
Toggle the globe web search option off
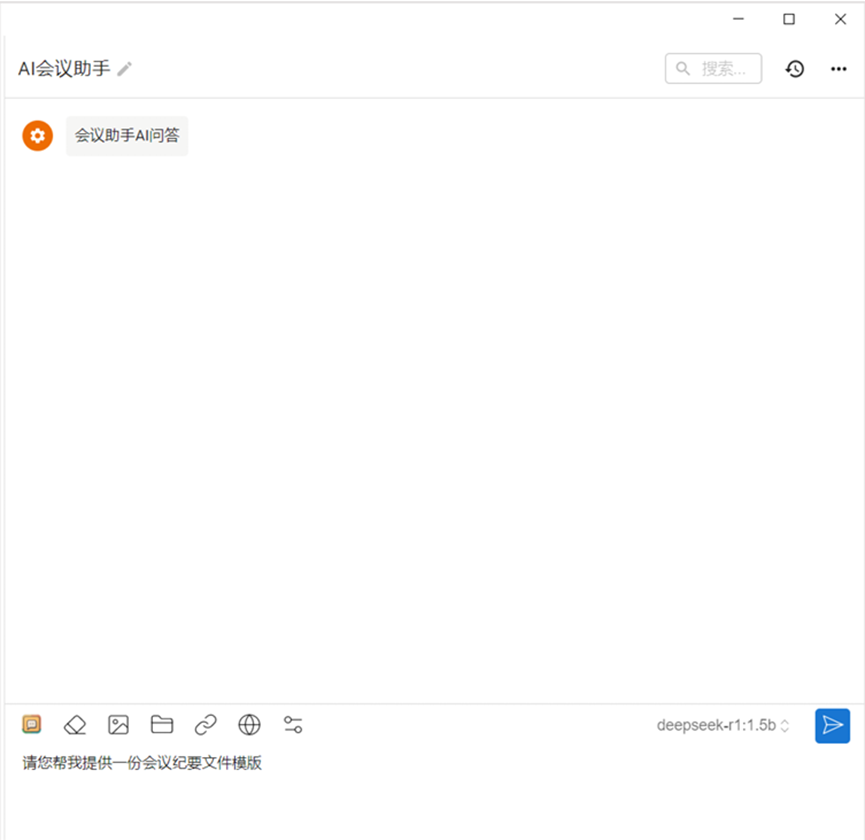pos(248,724)
